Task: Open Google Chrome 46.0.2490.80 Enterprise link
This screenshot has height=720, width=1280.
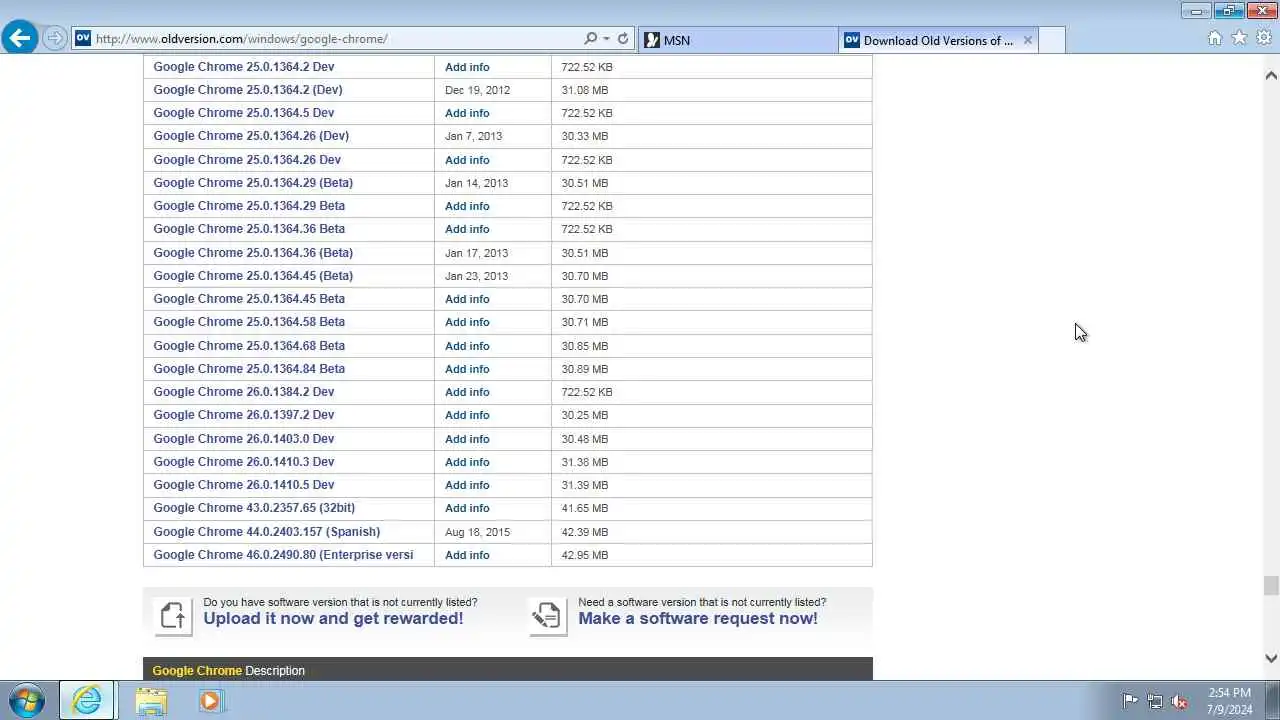Action: point(283,555)
